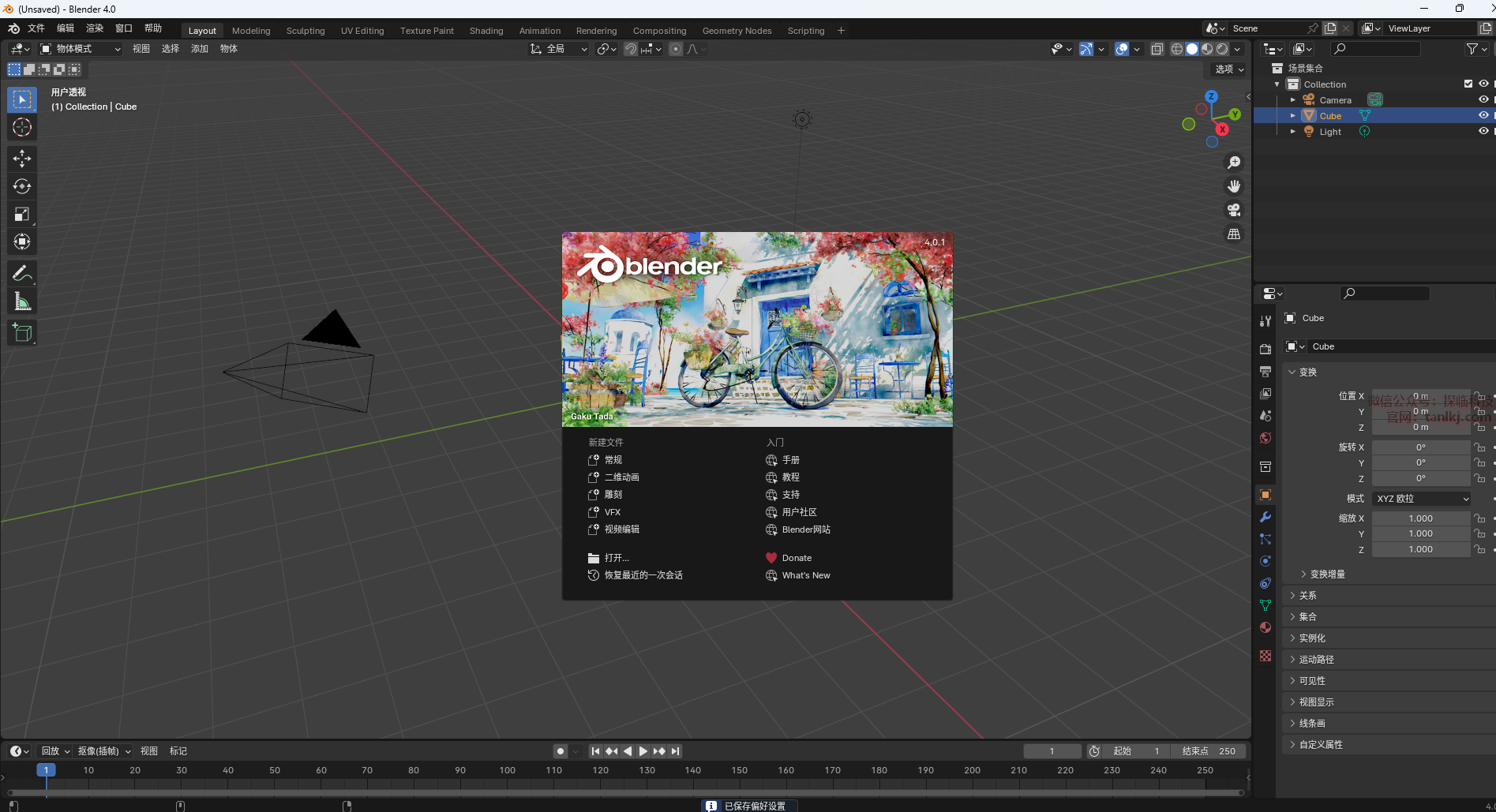Expand the Relations (关系) panel
The image size is (1496, 812).
tap(1307, 596)
